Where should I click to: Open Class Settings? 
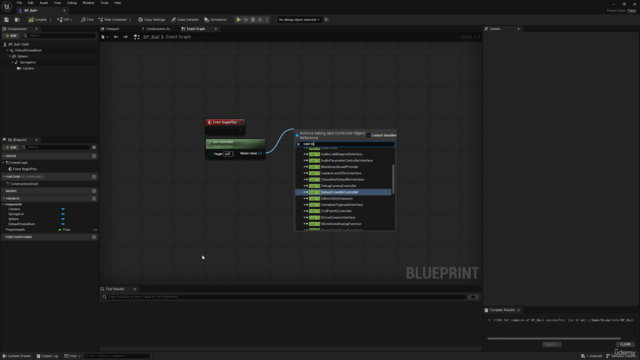tap(151, 20)
